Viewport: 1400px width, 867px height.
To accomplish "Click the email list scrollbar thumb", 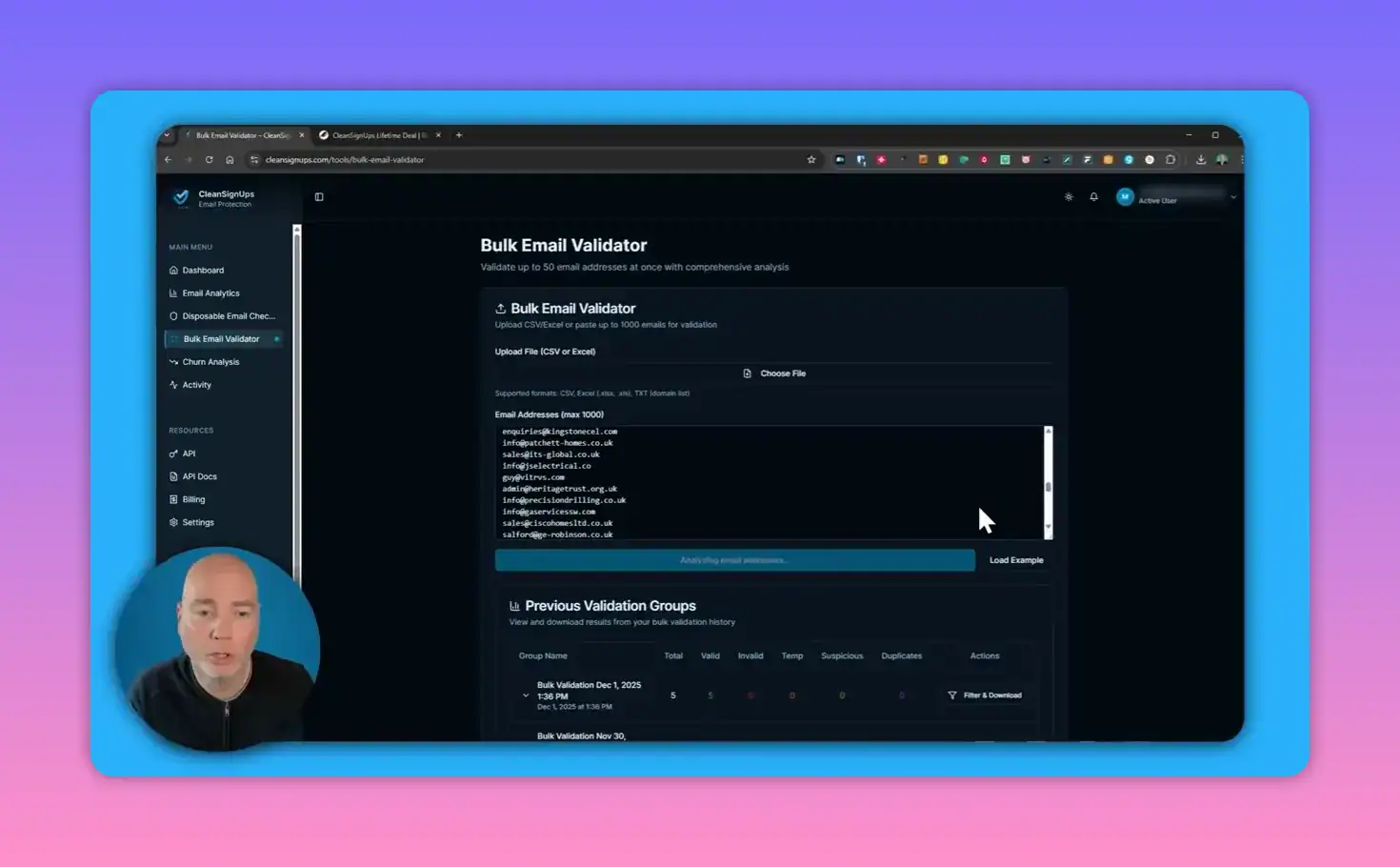I will 1048,487.
